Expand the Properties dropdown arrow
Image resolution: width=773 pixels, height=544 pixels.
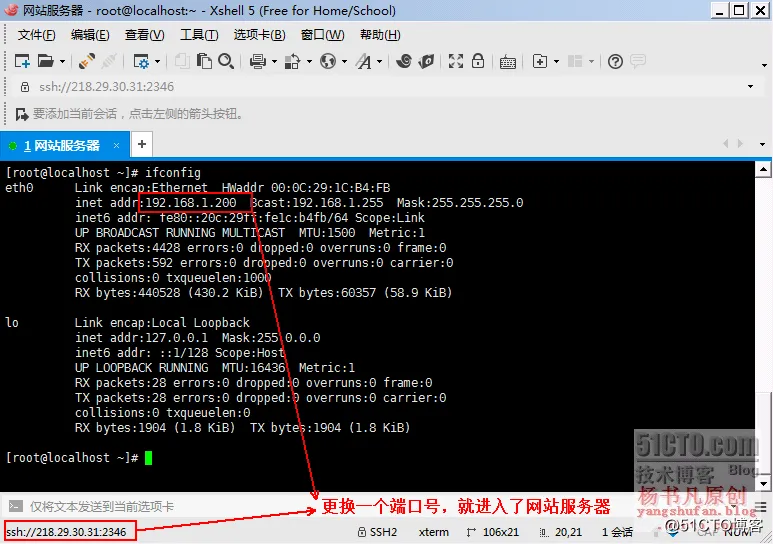157,62
